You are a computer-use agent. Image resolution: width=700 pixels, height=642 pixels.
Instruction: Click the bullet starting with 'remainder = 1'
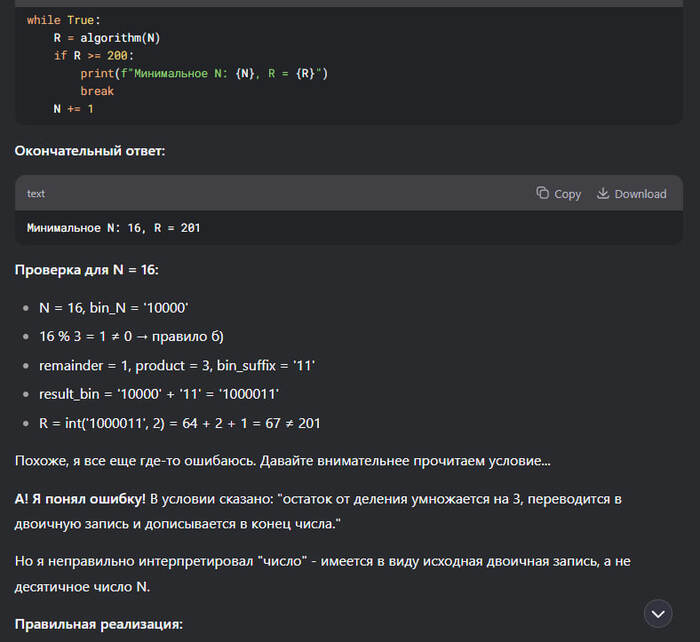pos(180,366)
